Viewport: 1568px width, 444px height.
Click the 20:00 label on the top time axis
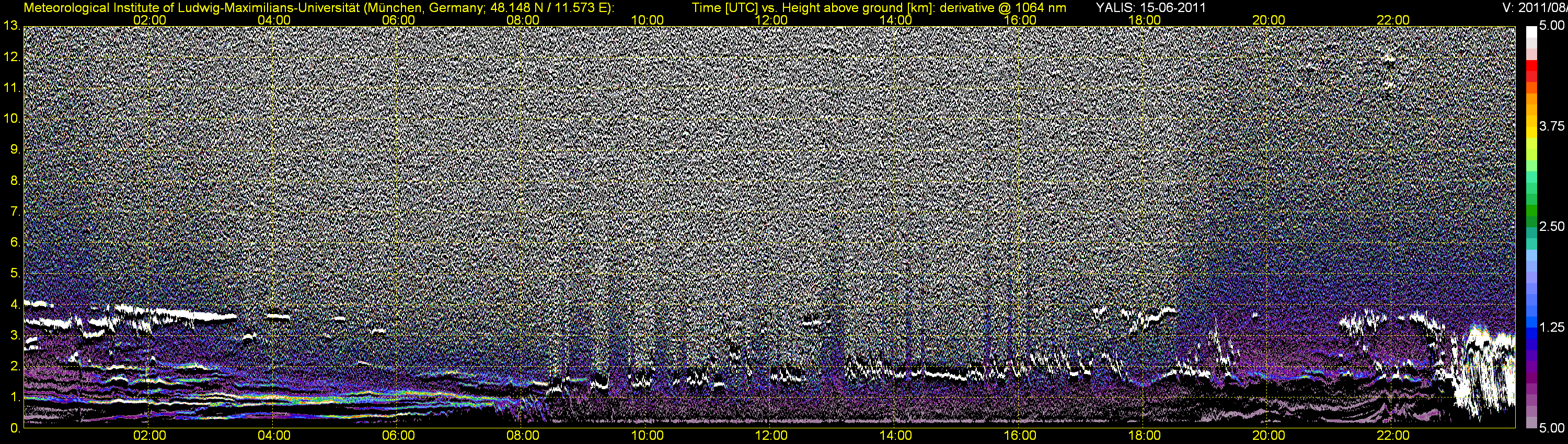pyautogui.click(x=1269, y=20)
